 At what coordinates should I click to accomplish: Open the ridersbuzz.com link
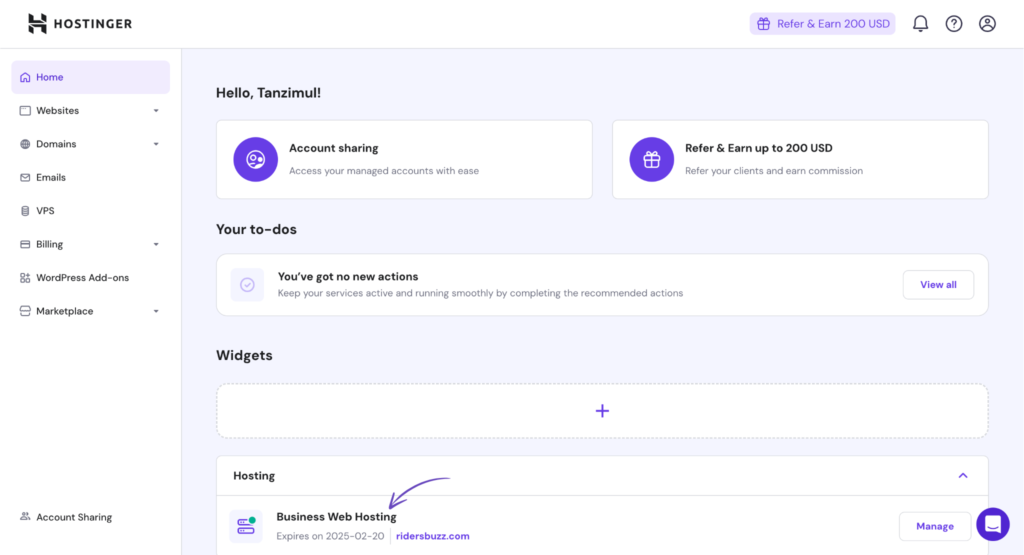432,536
